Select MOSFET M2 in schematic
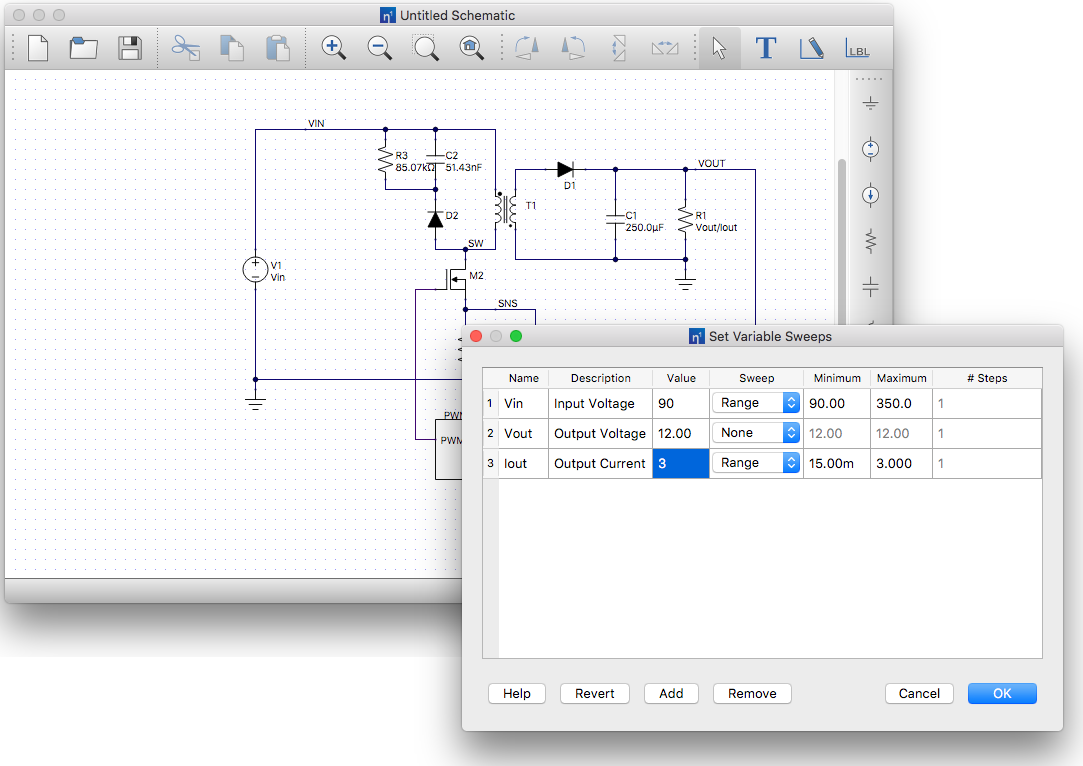This screenshot has width=1083, height=766. 456,278
